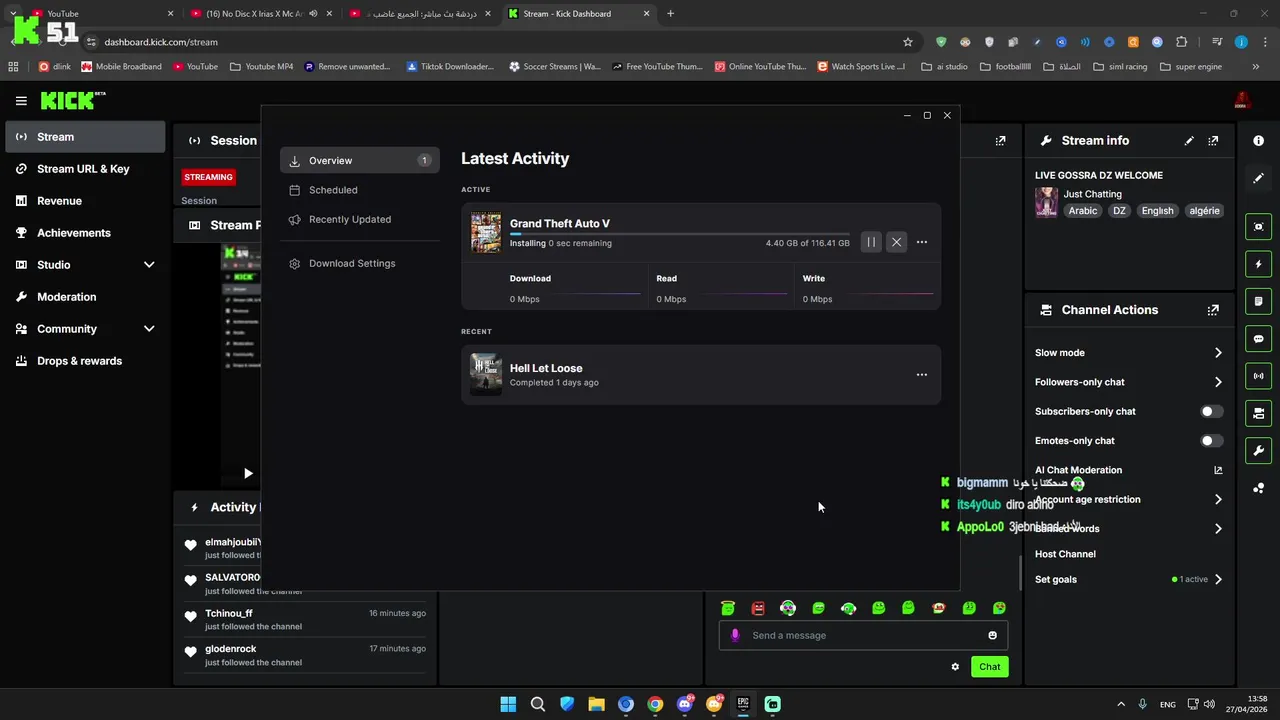Open Download Settings
1280x720 pixels.
pos(359,263)
